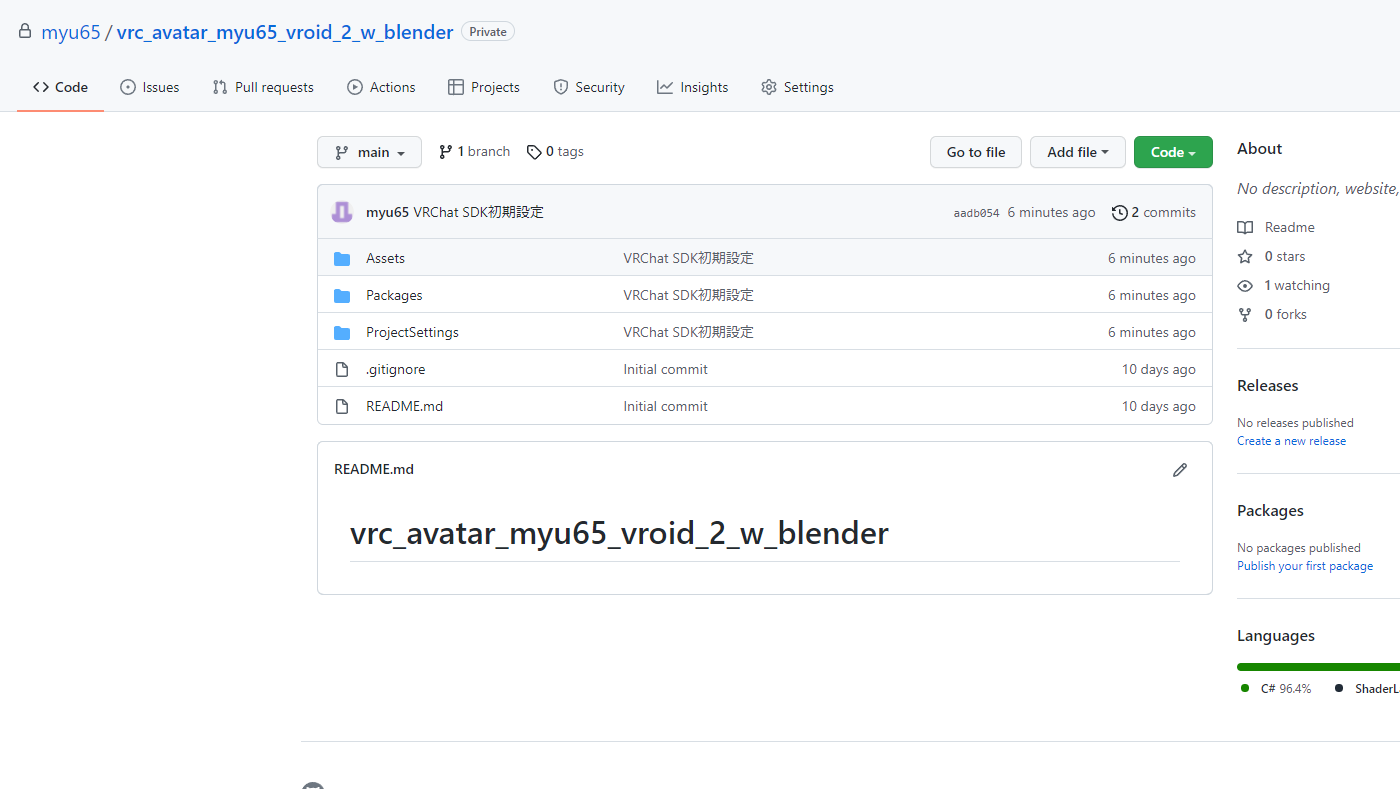Click Create a new release link
The height and width of the screenshot is (789, 1400).
pyautogui.click(x=1291, y=441)
